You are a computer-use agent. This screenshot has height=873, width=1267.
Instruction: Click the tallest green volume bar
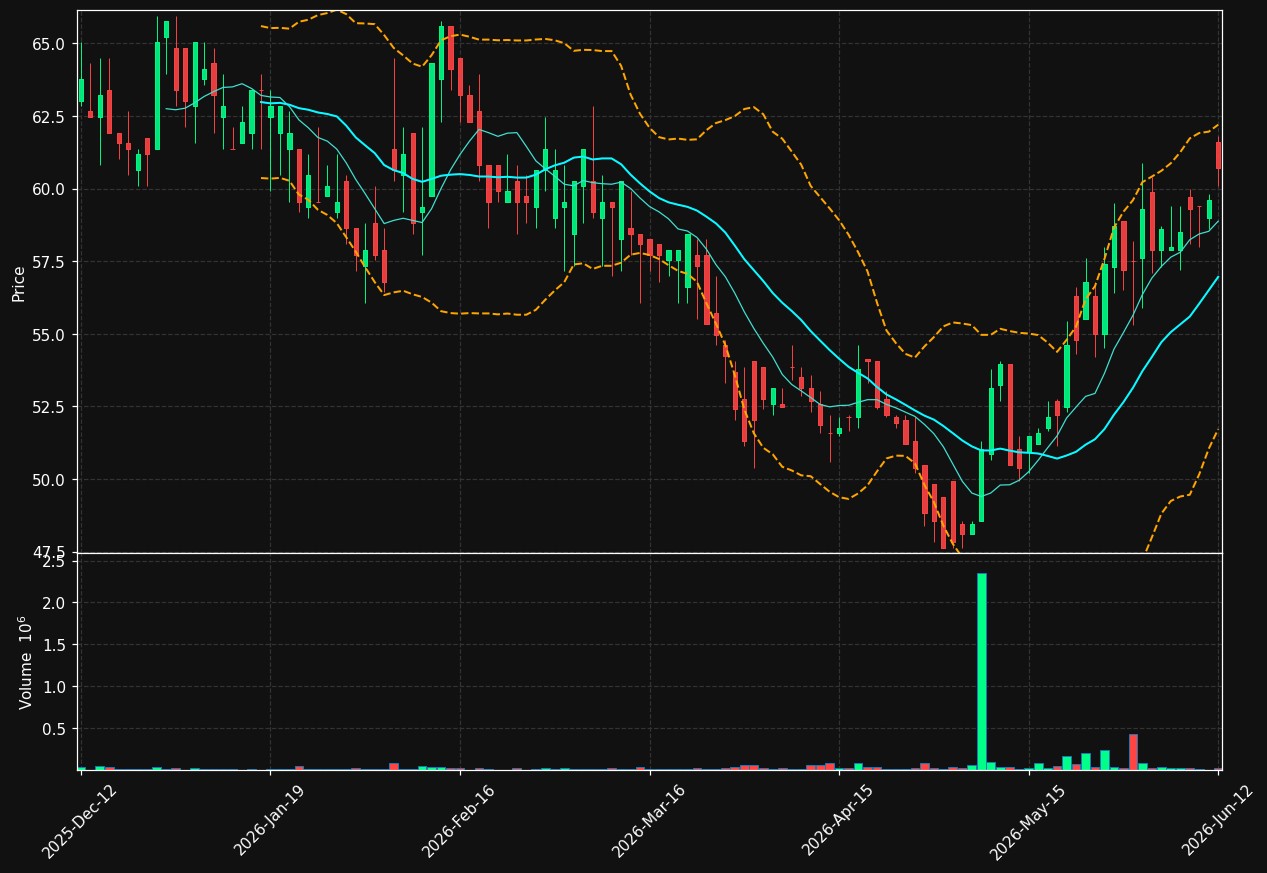981,672
